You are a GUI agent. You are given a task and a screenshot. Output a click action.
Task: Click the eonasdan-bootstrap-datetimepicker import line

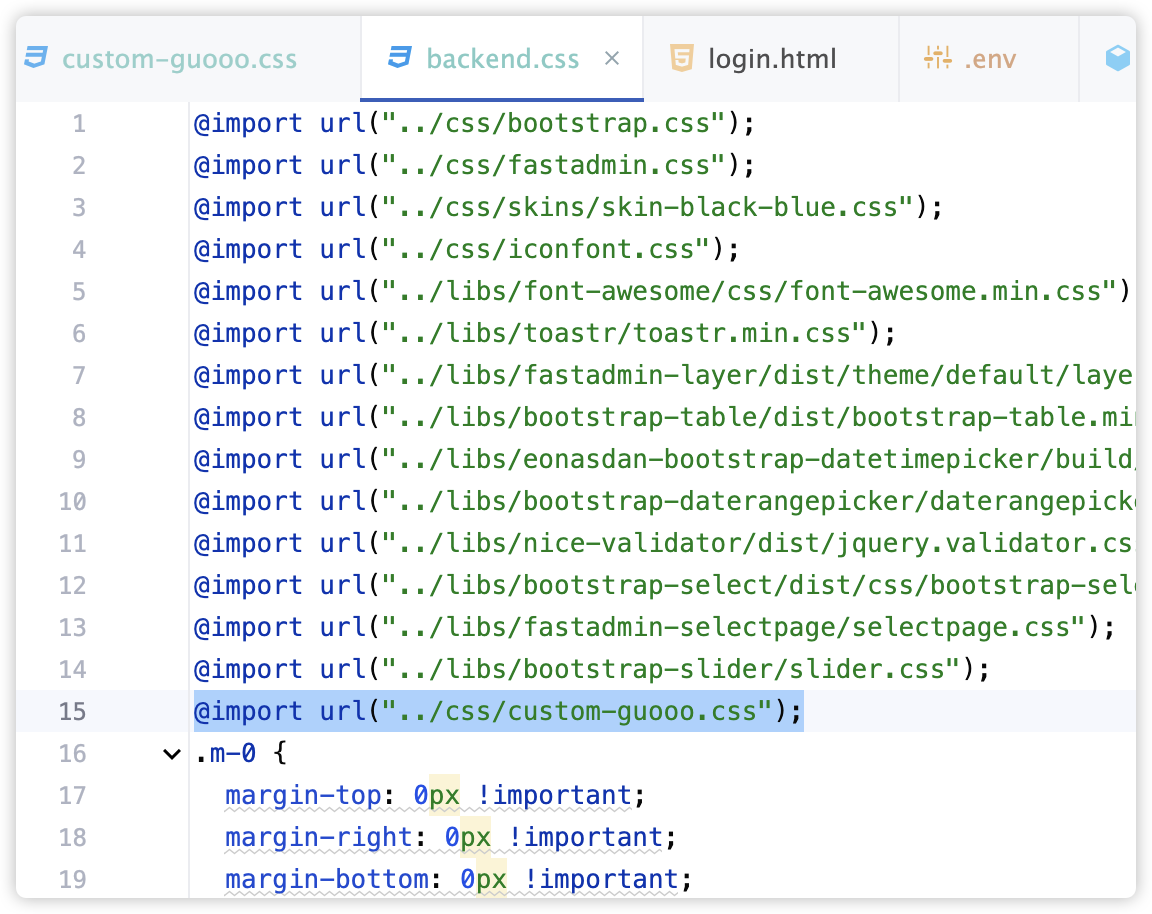point(663,458)
